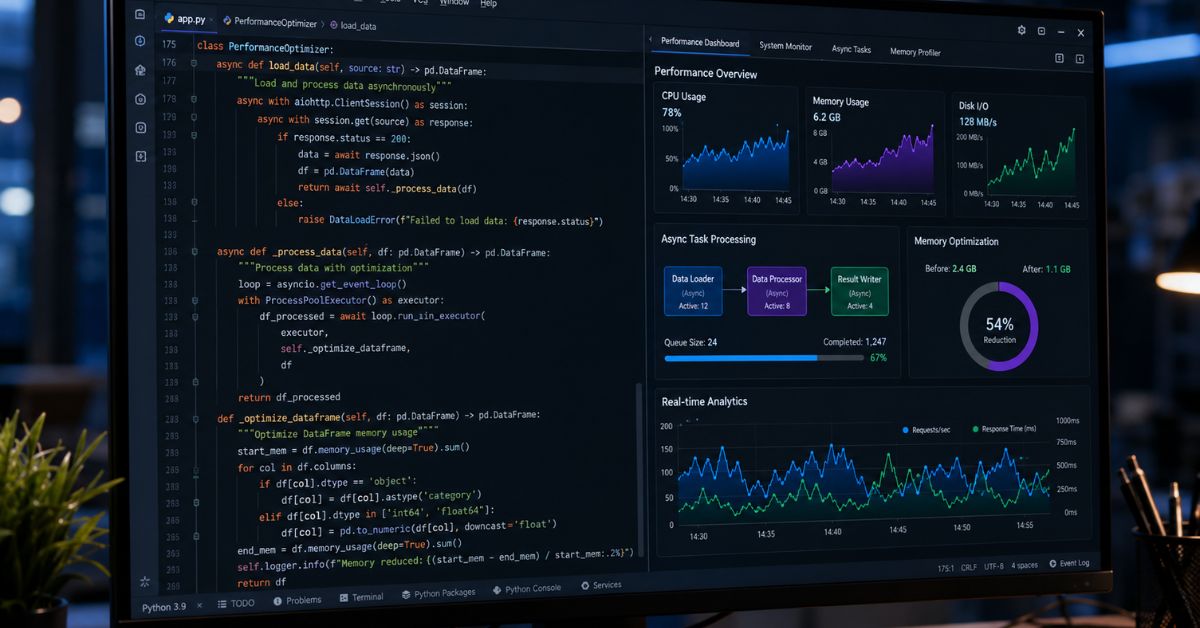This screenshot has height=628, width=1200.
Task: Open the Problems tool window
Action: [x=297, y=600]
